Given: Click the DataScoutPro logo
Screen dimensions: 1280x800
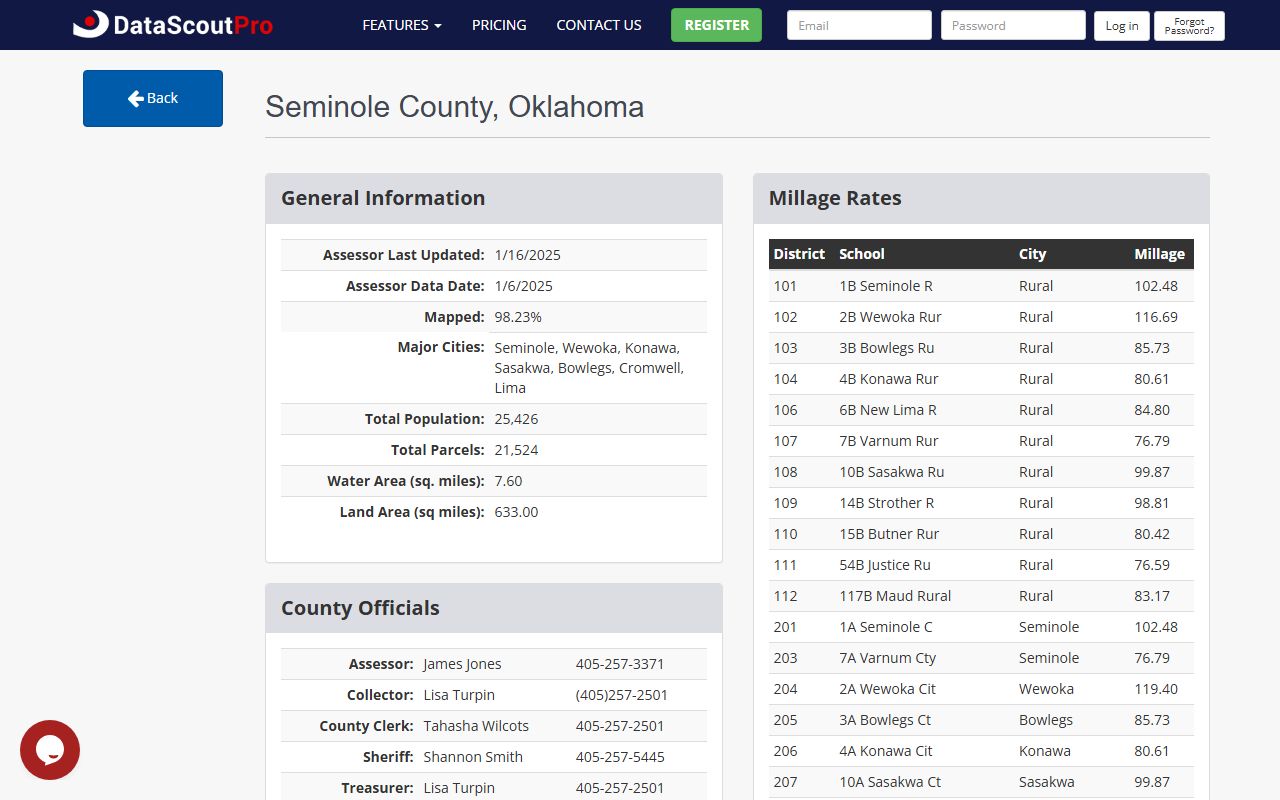Looking at the screenshot, I should (x=173, y=25).
